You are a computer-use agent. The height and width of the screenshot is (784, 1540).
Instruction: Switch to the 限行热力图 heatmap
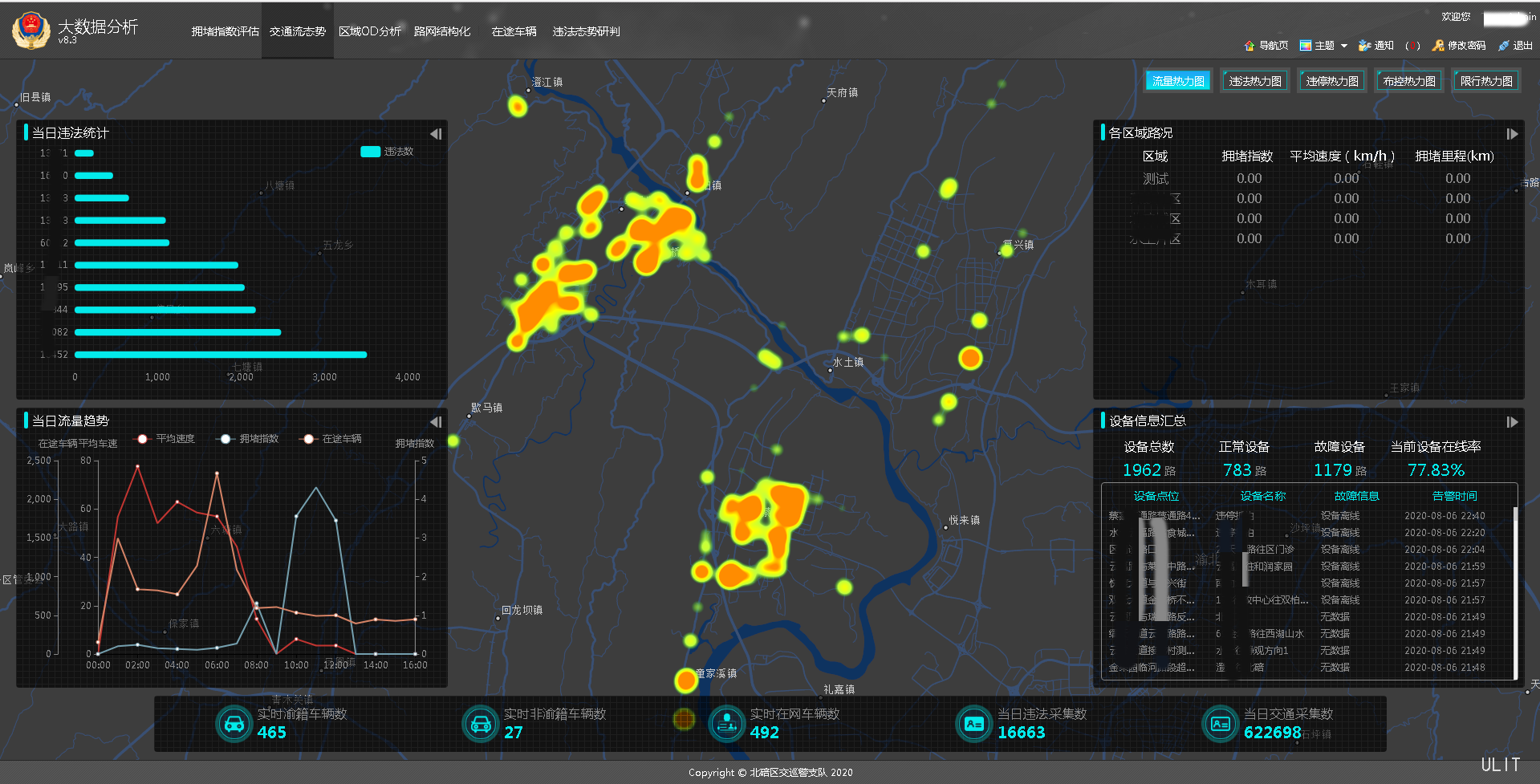tap(1486, 81)
